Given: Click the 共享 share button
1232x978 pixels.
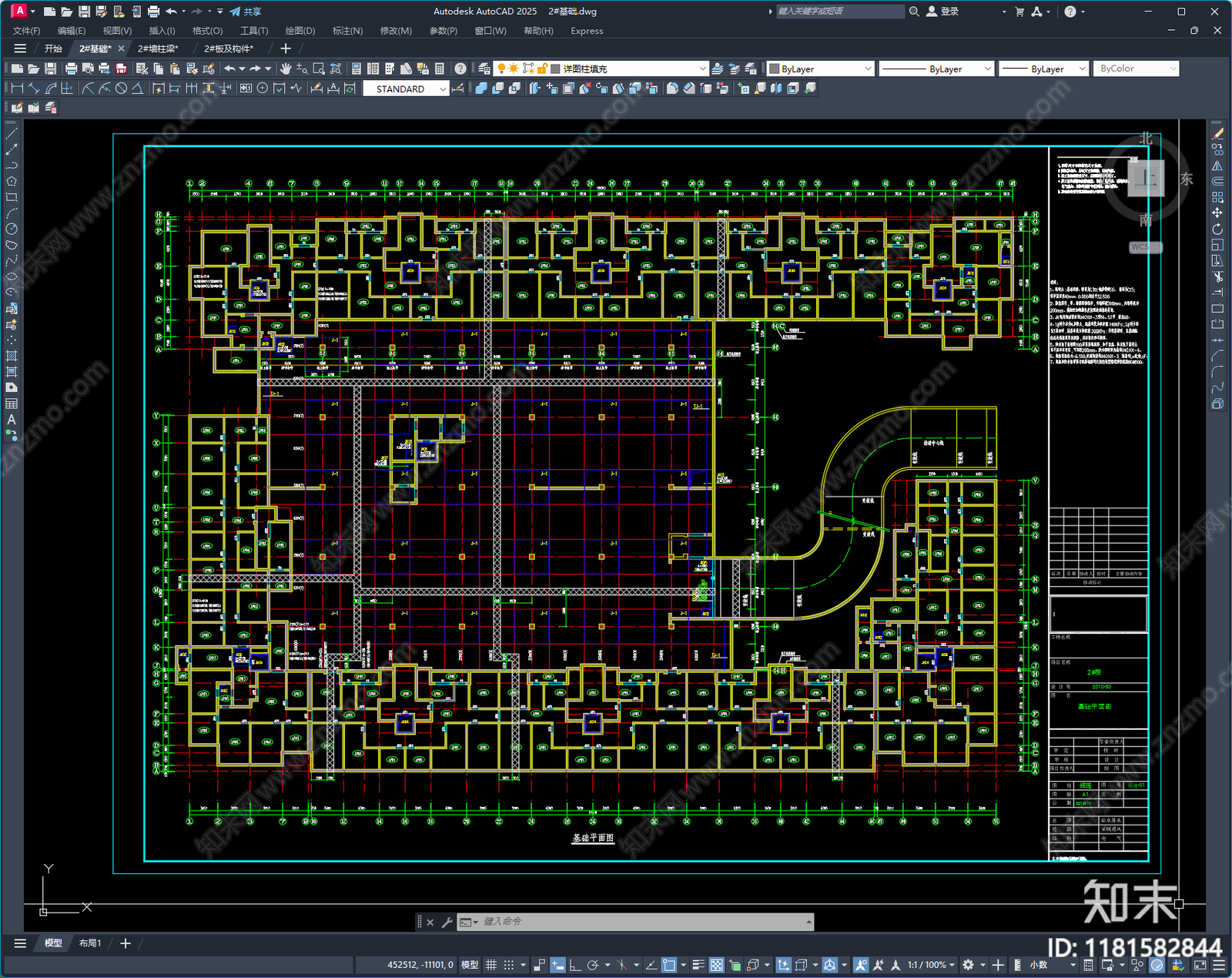Looking at the screenshot, I should pos(246,12).
